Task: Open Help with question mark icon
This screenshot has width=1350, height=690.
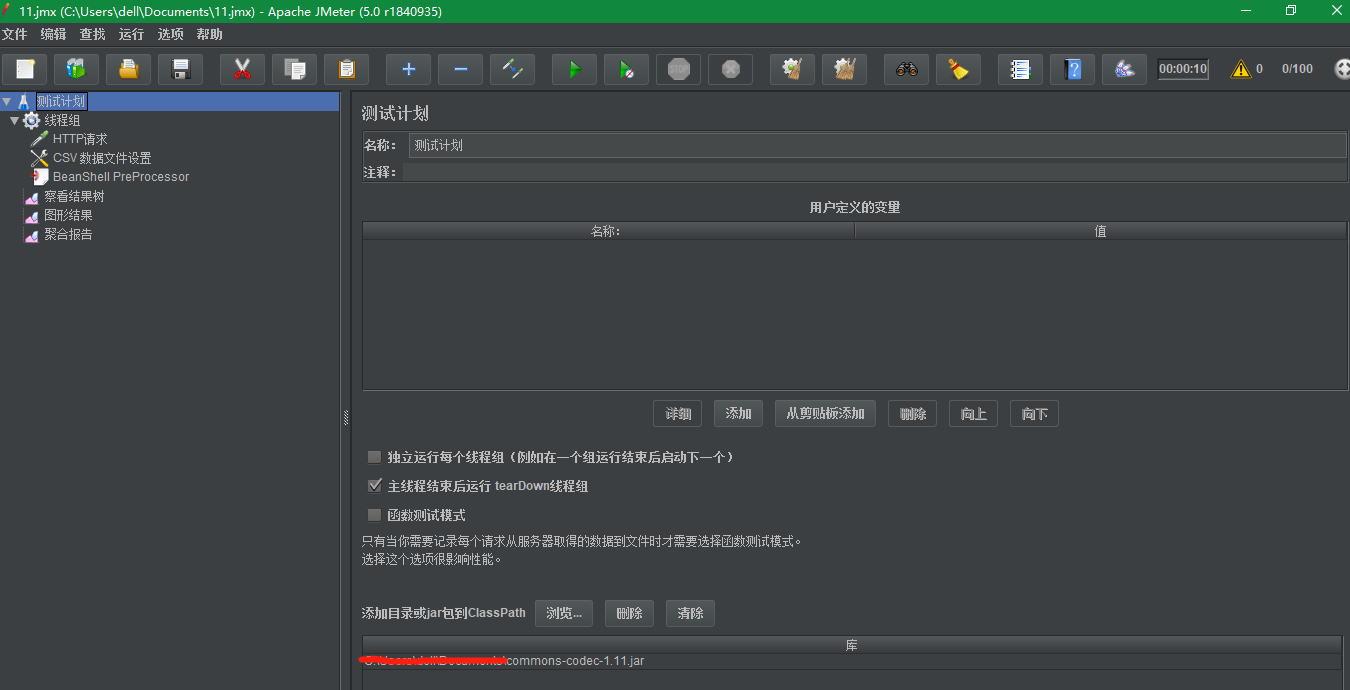Action: (1072, 69)
